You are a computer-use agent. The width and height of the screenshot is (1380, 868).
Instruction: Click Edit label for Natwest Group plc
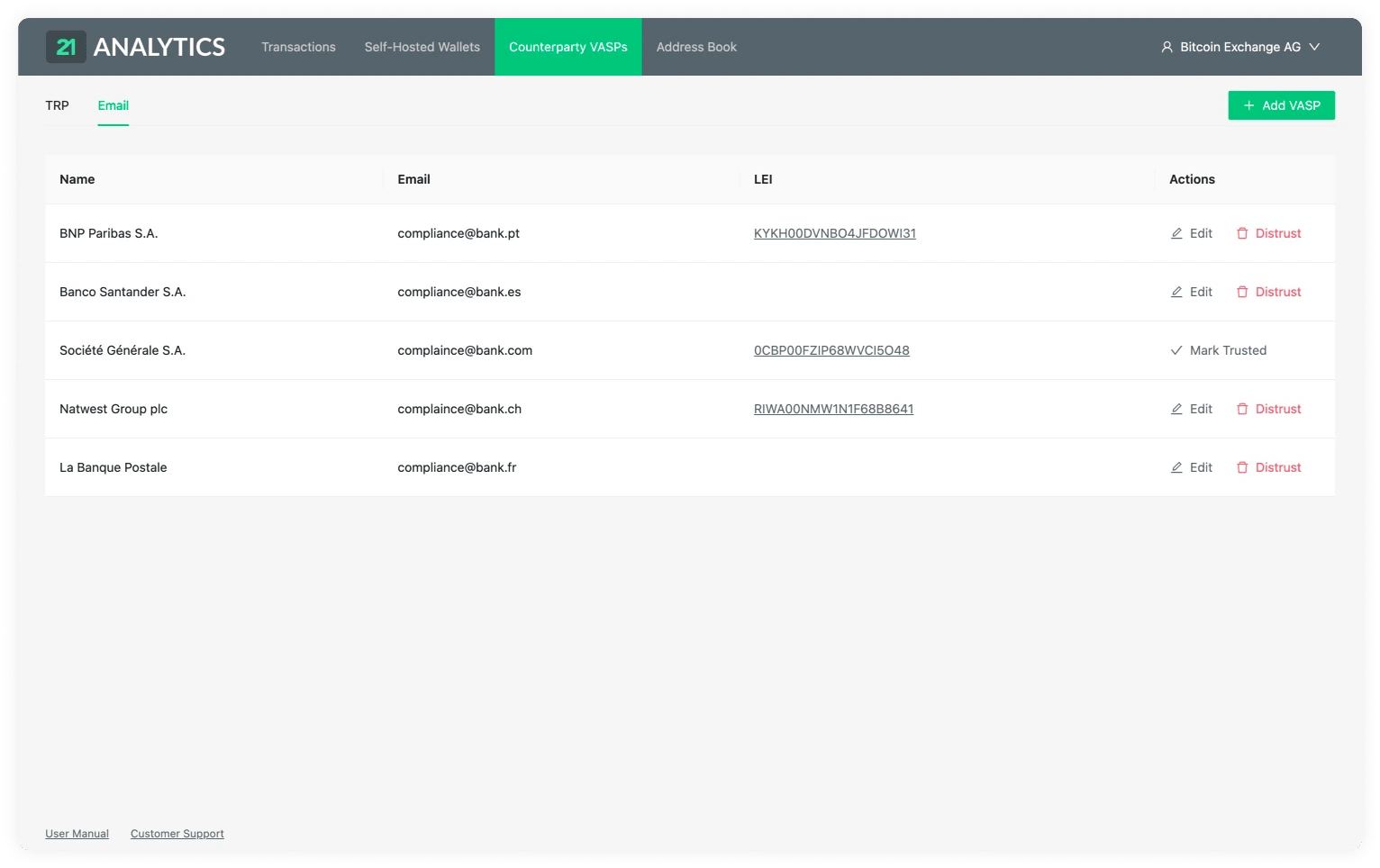click(1201, 409)
